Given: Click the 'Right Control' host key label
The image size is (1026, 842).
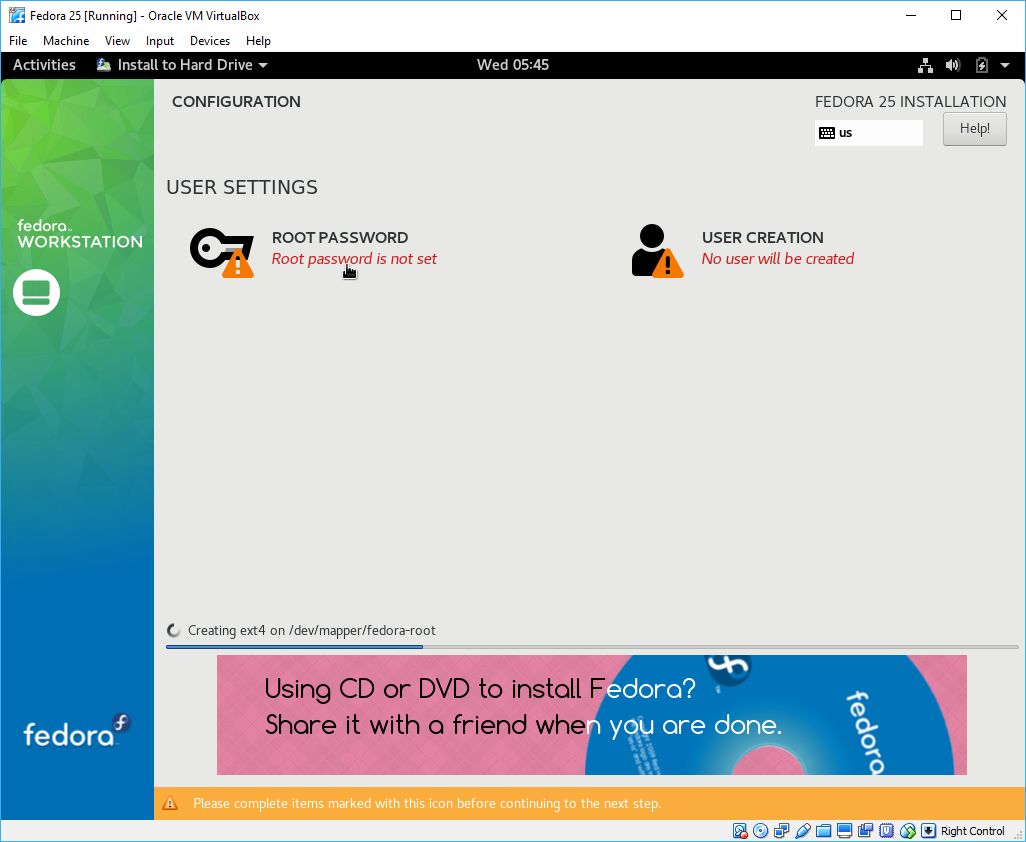Looking at the screenshot, I should tap(972, 831).
